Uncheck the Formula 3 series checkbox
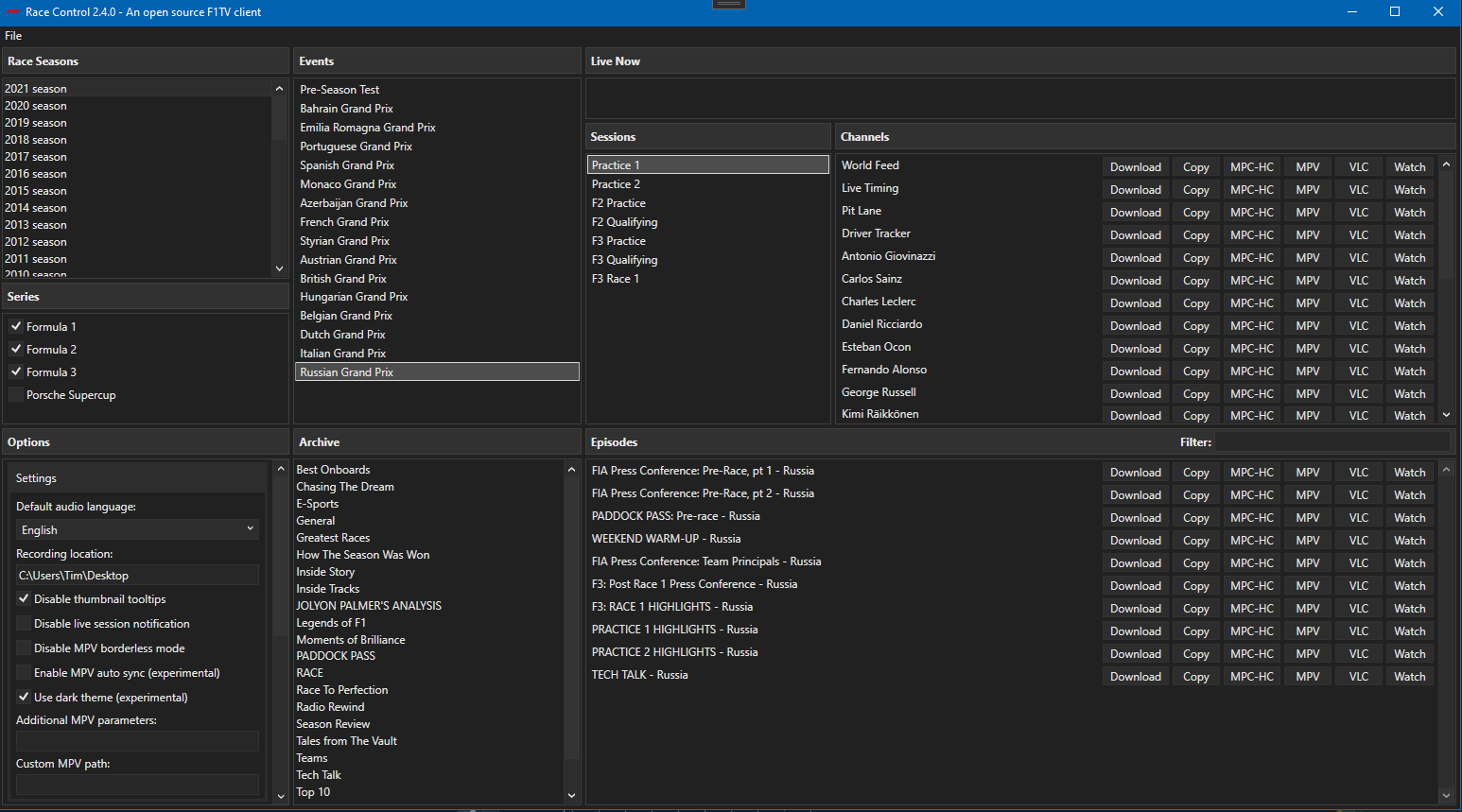The image size is (1462, 812). [x=16, y=371]
